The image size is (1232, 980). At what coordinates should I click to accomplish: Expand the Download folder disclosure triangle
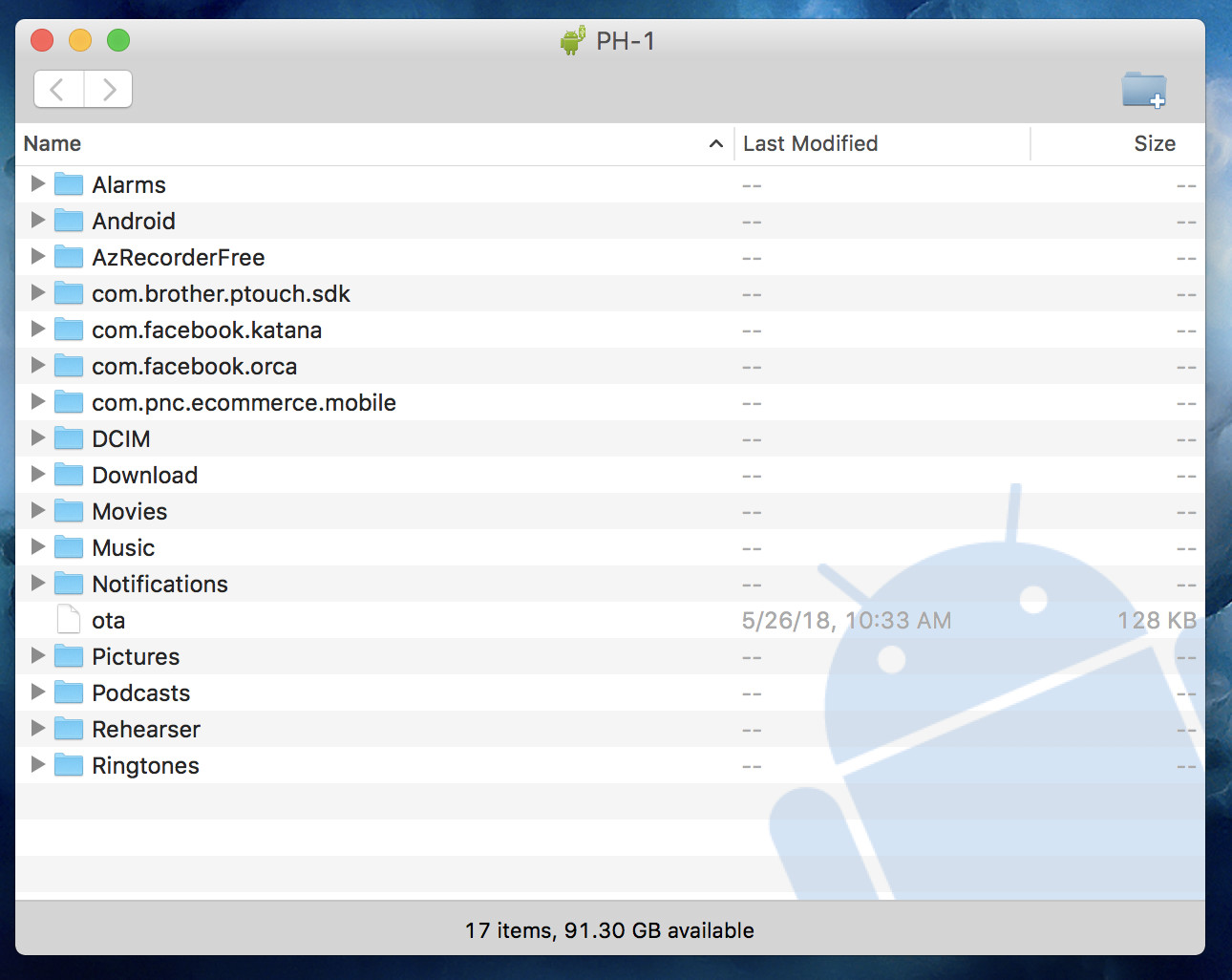tap(38, 474)
